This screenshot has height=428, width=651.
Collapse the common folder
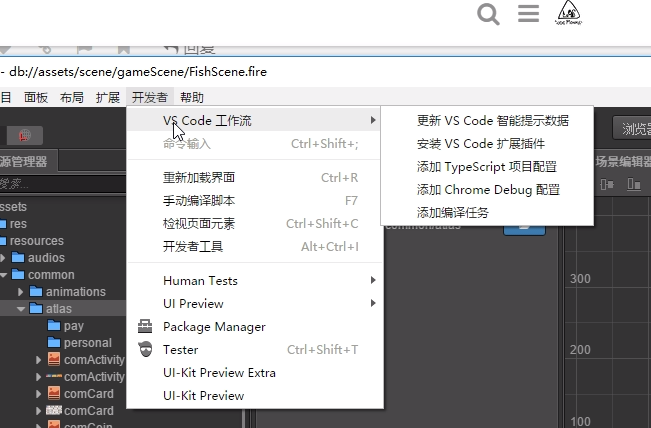[4, 275]
